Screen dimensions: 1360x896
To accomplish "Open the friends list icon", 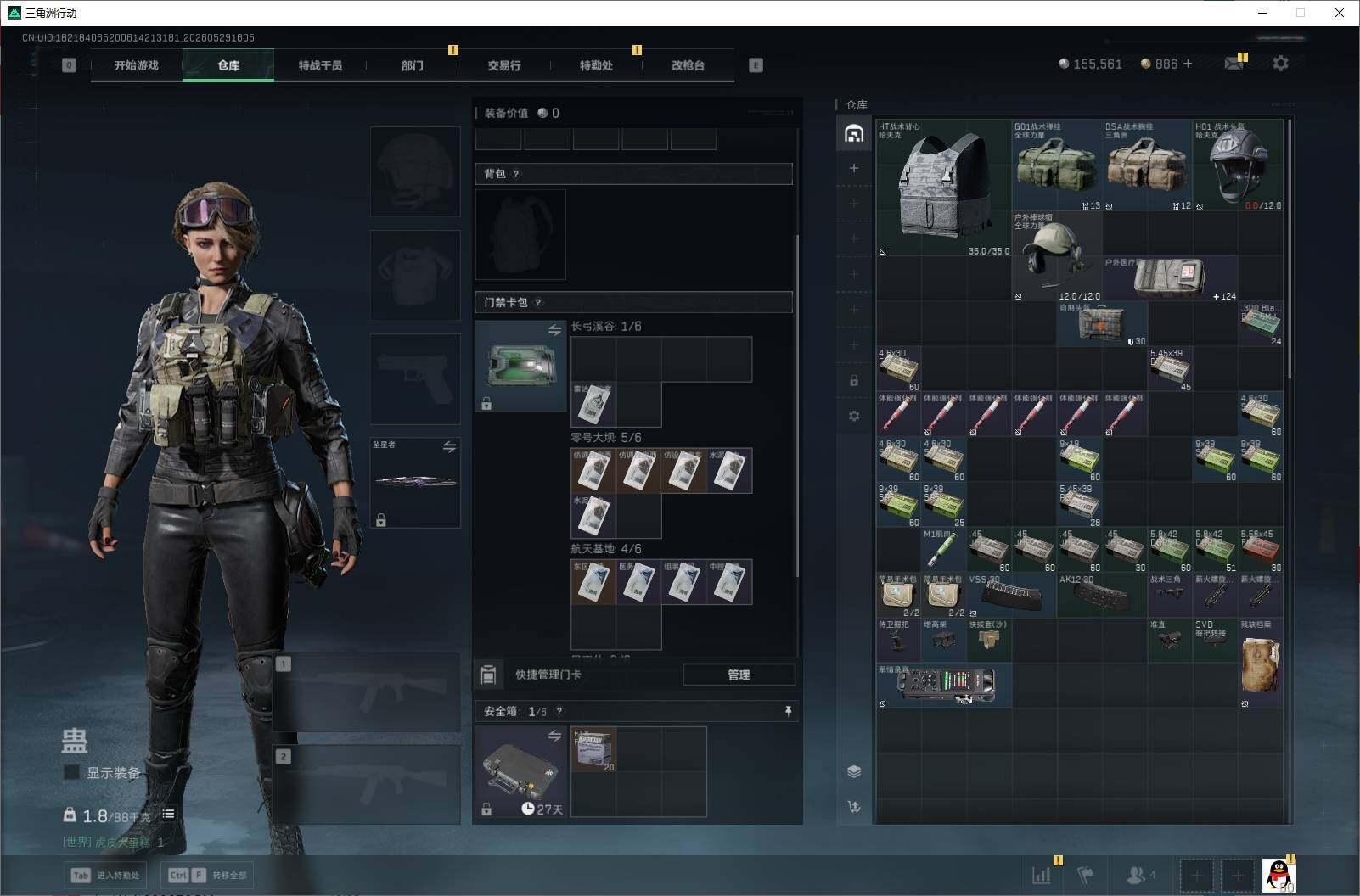I will point(1139,875).
